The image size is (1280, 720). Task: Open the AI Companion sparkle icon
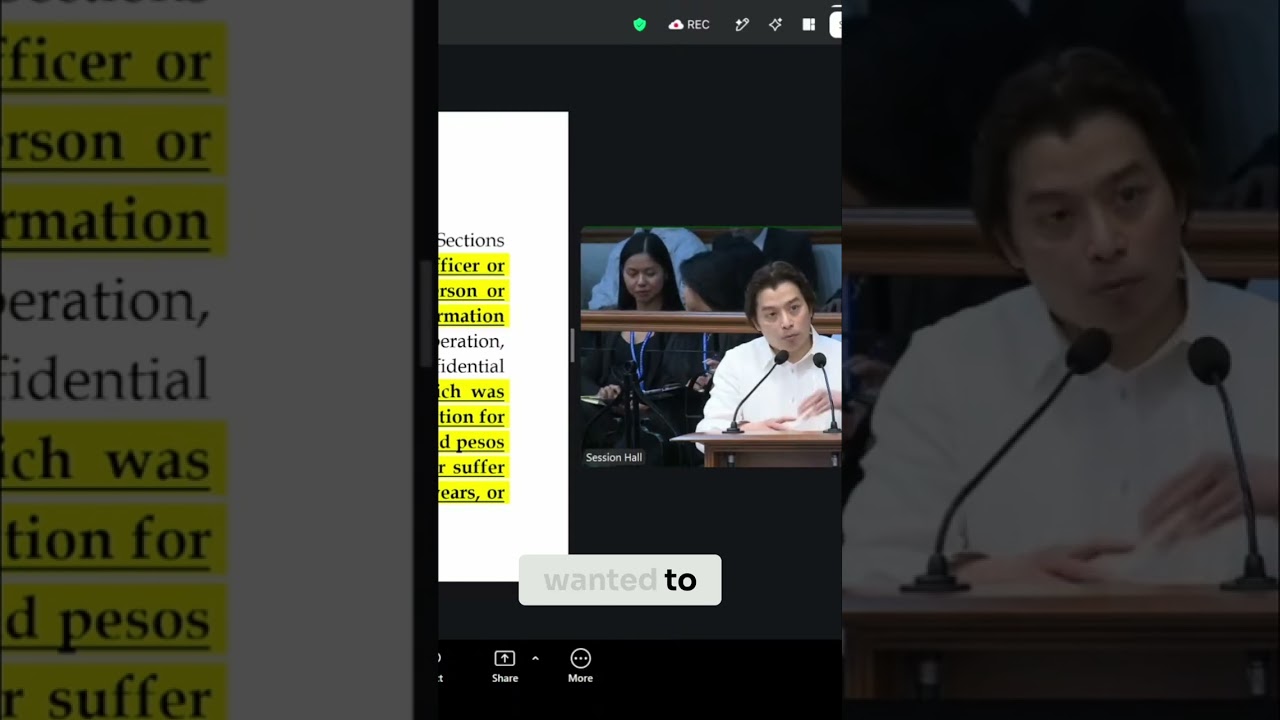(x=775, y=25)
